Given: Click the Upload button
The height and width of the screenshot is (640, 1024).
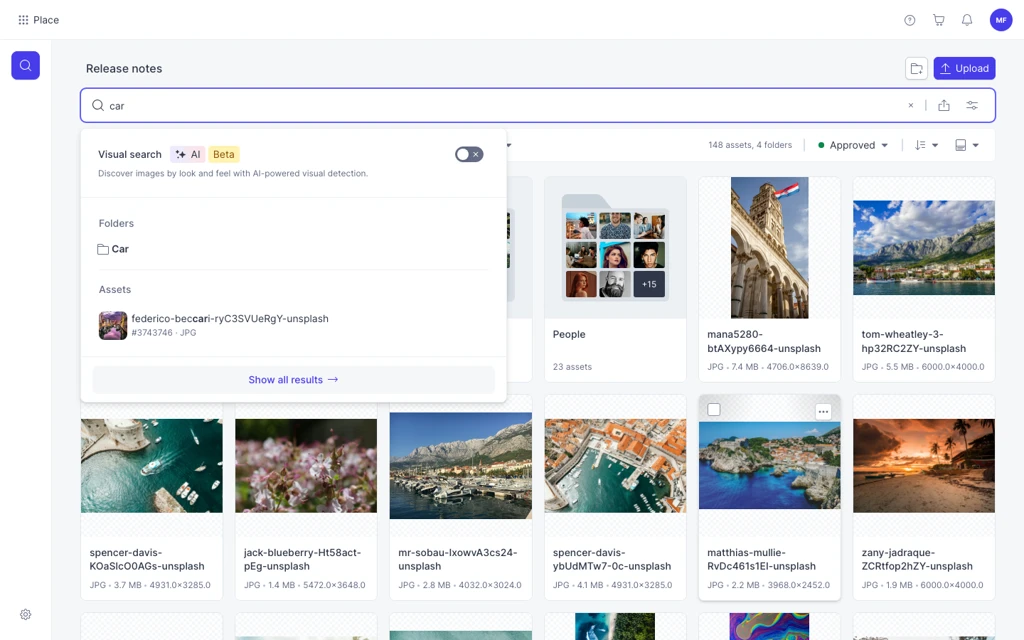Looking at the screenshot, I should (964, 69).
